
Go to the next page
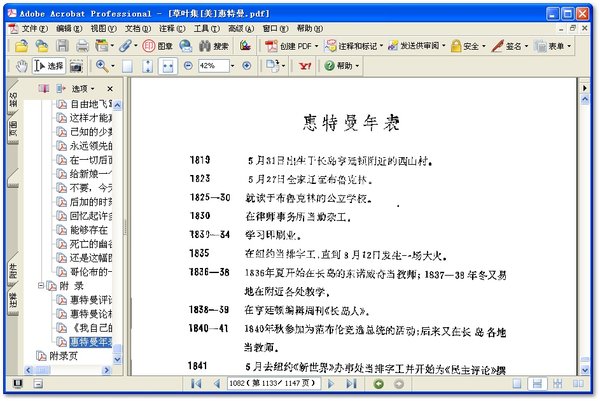coord(331,383)
